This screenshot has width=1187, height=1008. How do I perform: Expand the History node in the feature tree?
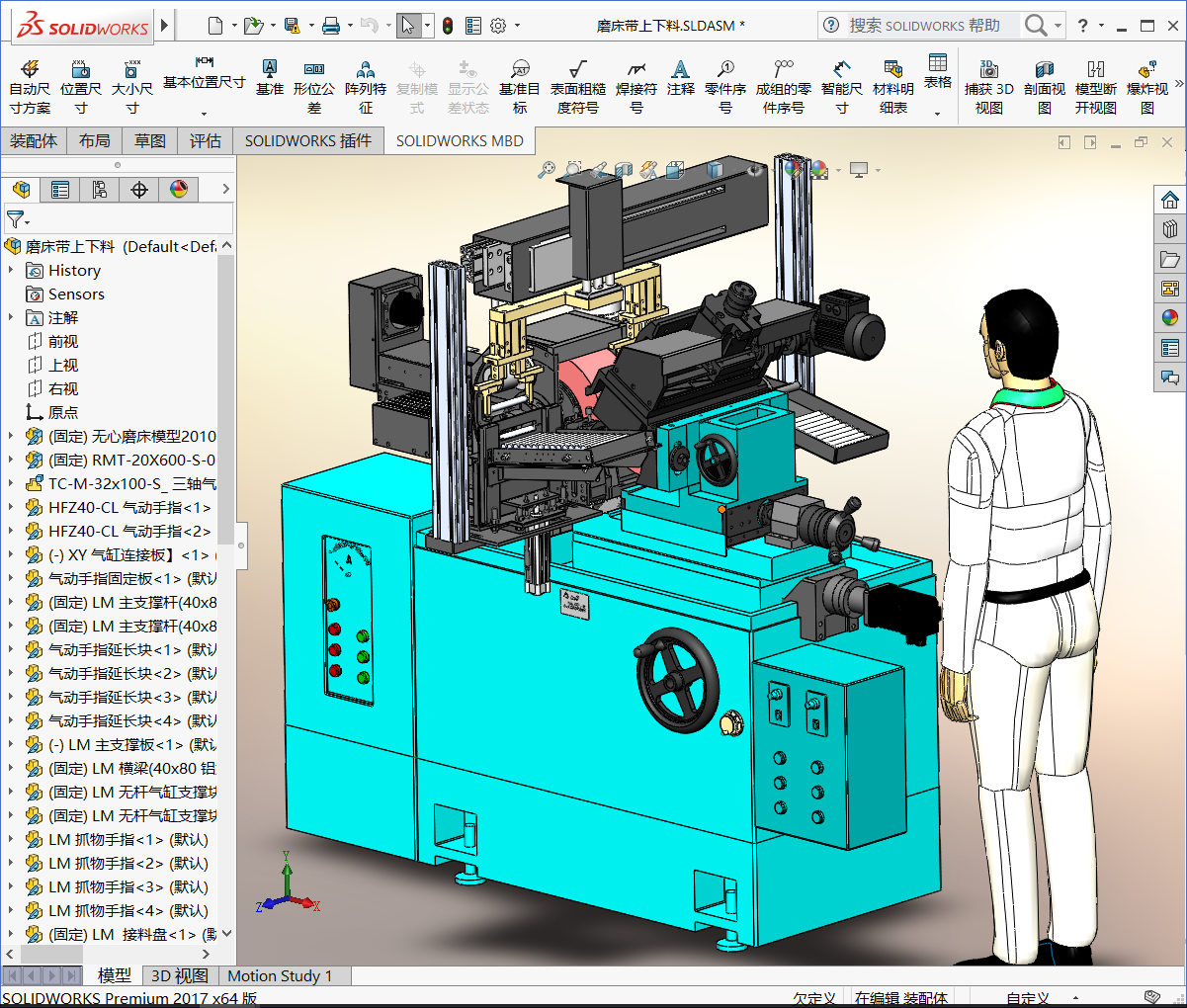pos(11,270)
